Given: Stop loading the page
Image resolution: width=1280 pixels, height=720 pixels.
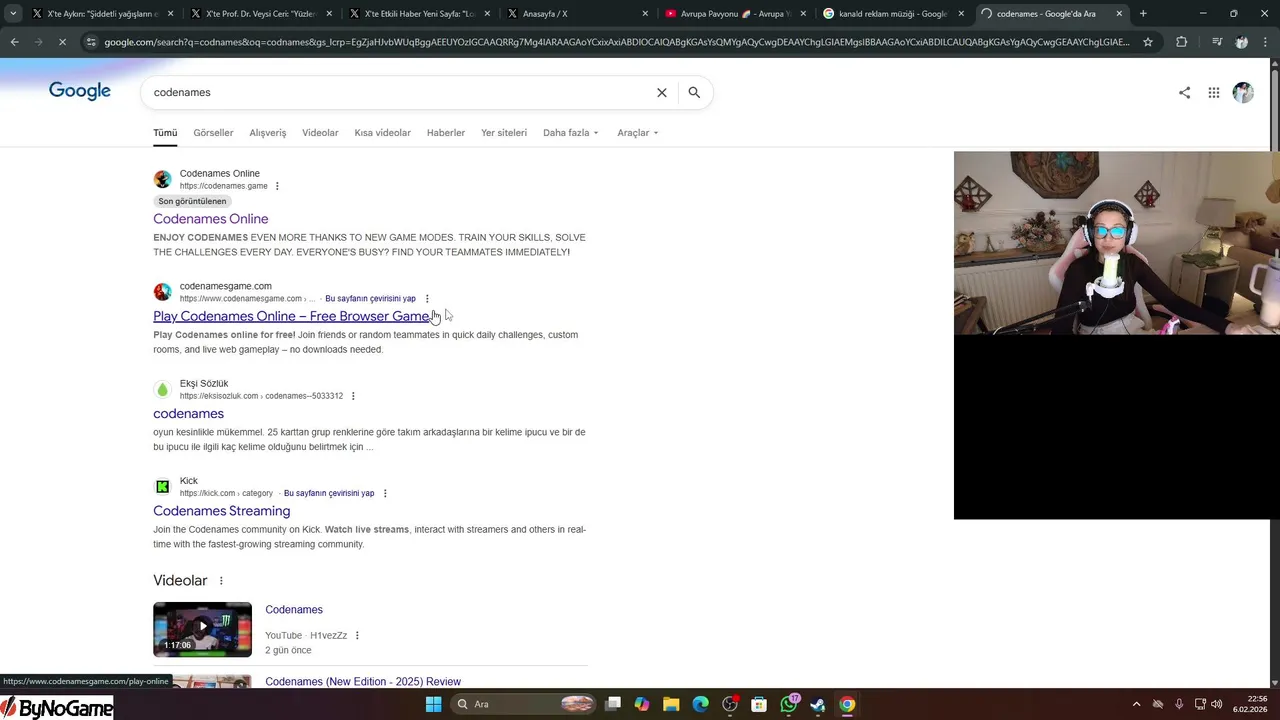Looking at the screenshot, I should [62, 42].
